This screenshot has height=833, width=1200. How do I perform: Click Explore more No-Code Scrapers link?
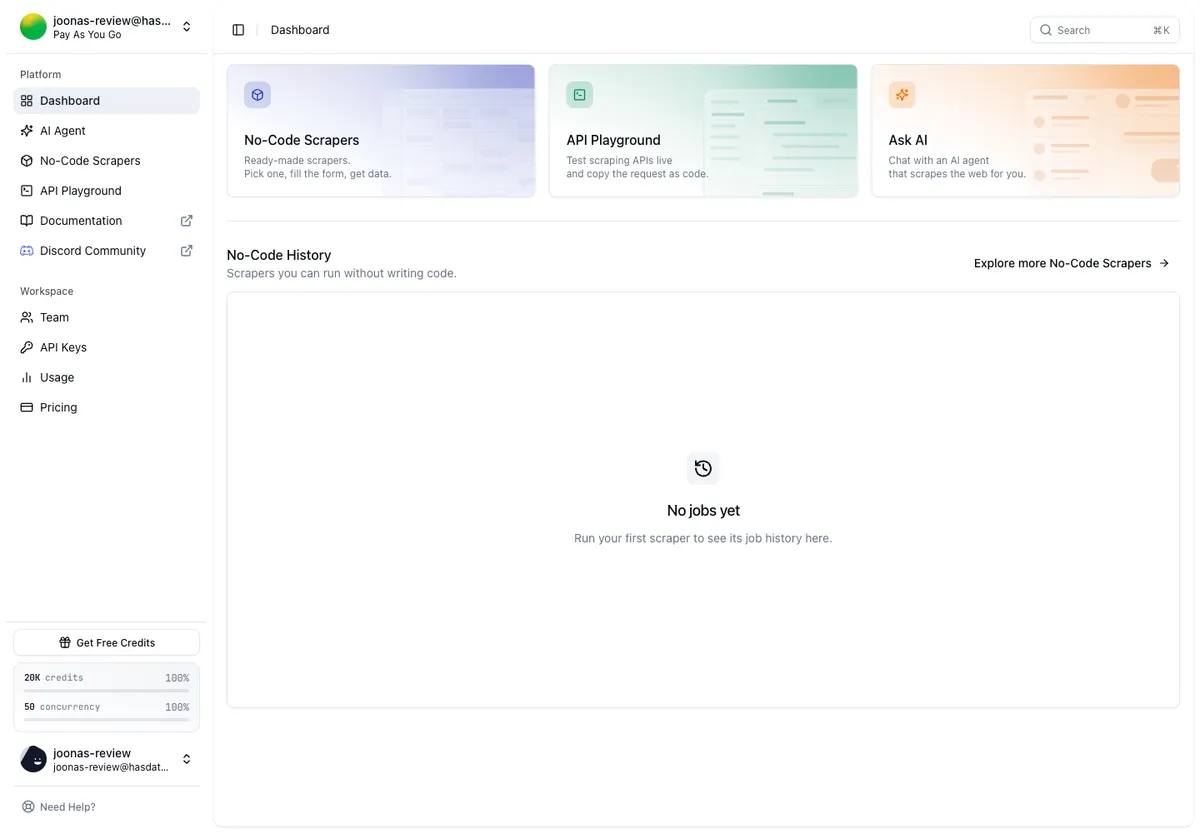1072,264
